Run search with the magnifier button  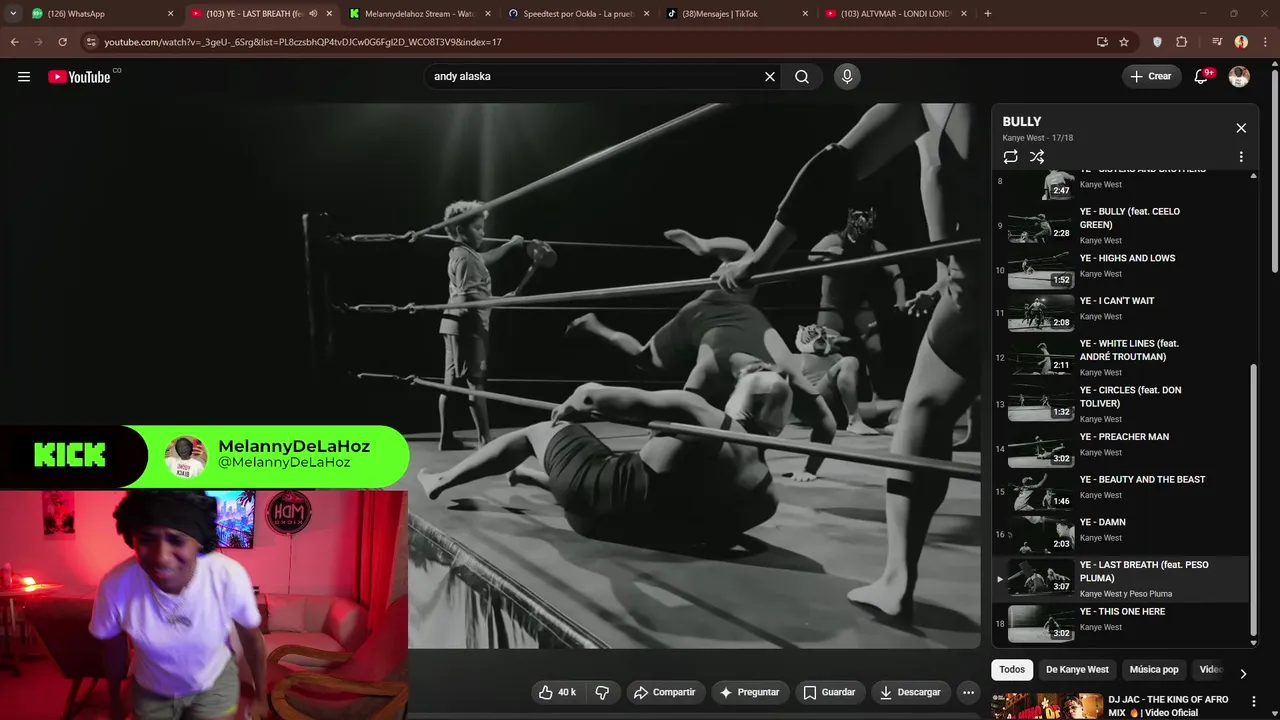(x=802, y=77)
